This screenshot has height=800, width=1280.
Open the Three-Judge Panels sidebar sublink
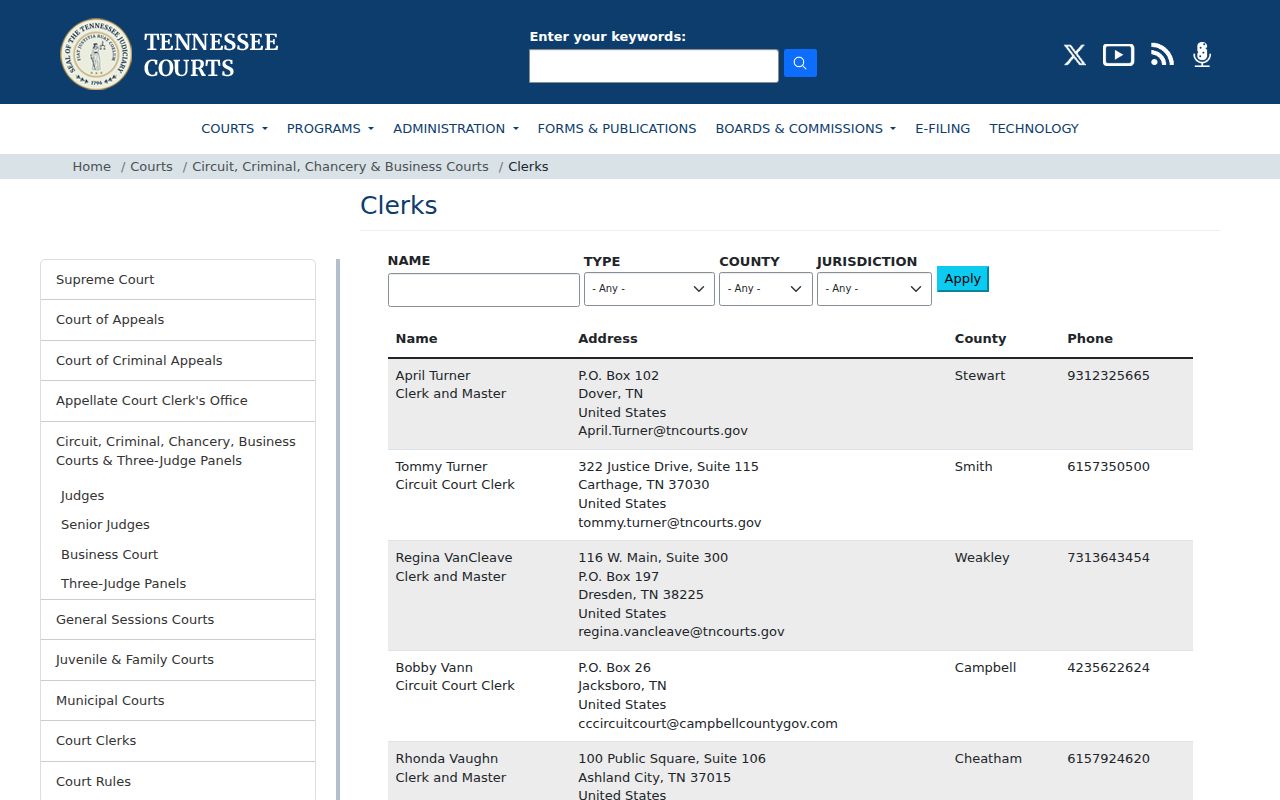[x=123, y=584]
